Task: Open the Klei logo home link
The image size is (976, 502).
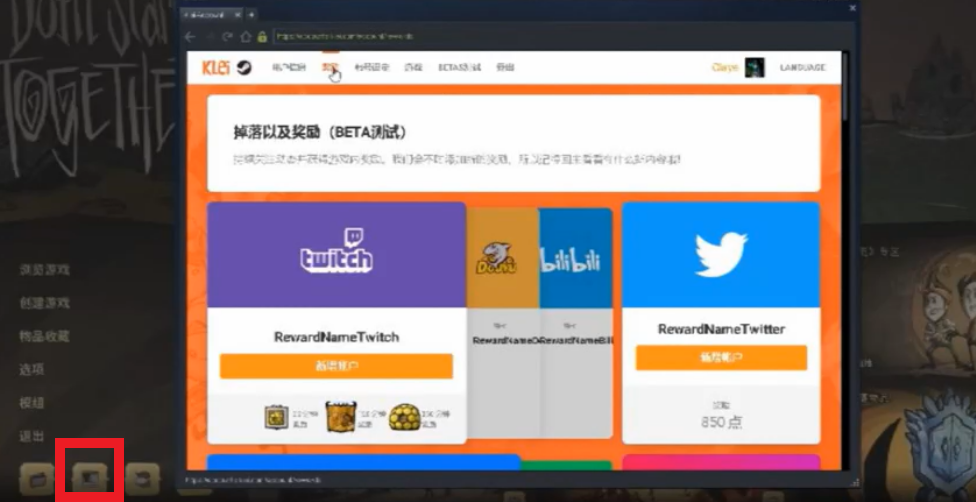Action: point(216,67)
